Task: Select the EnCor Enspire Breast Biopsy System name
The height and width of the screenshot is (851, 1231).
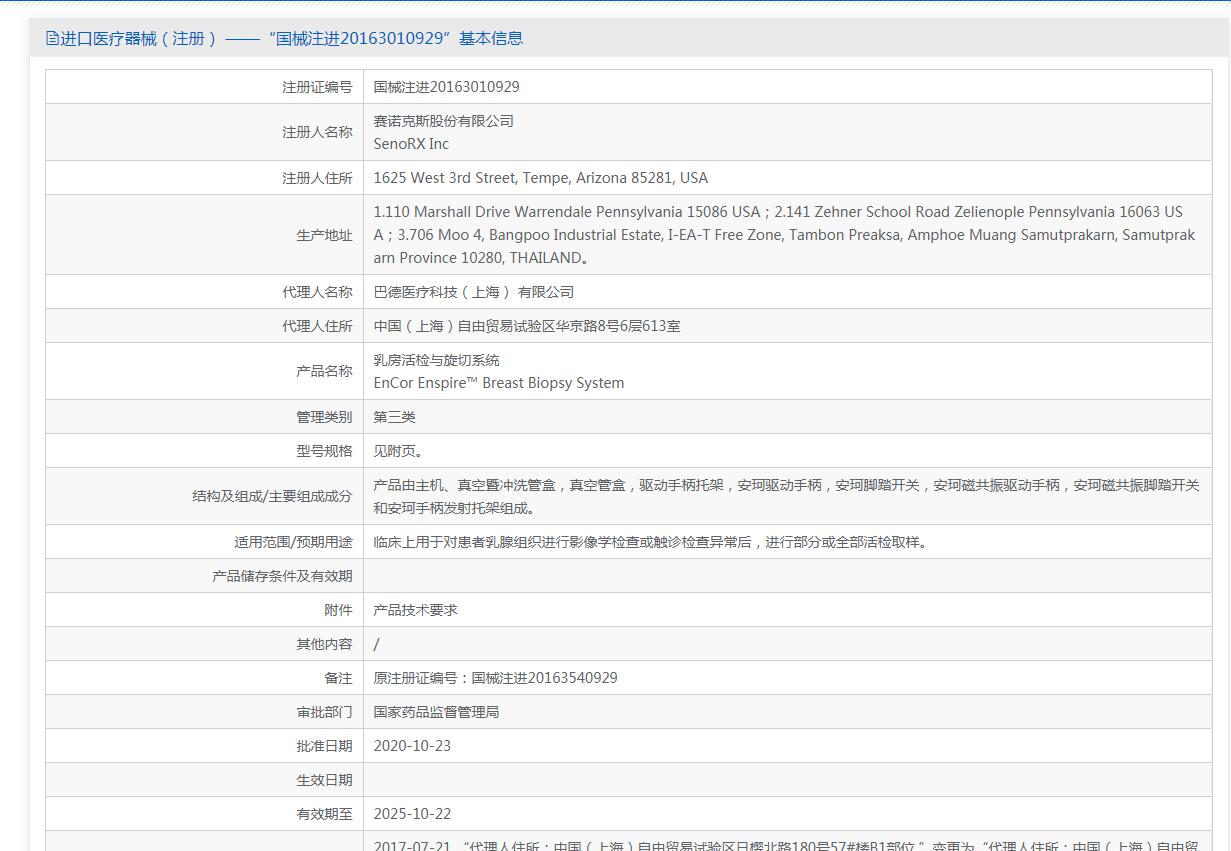Action: click(x=498, y=383)
